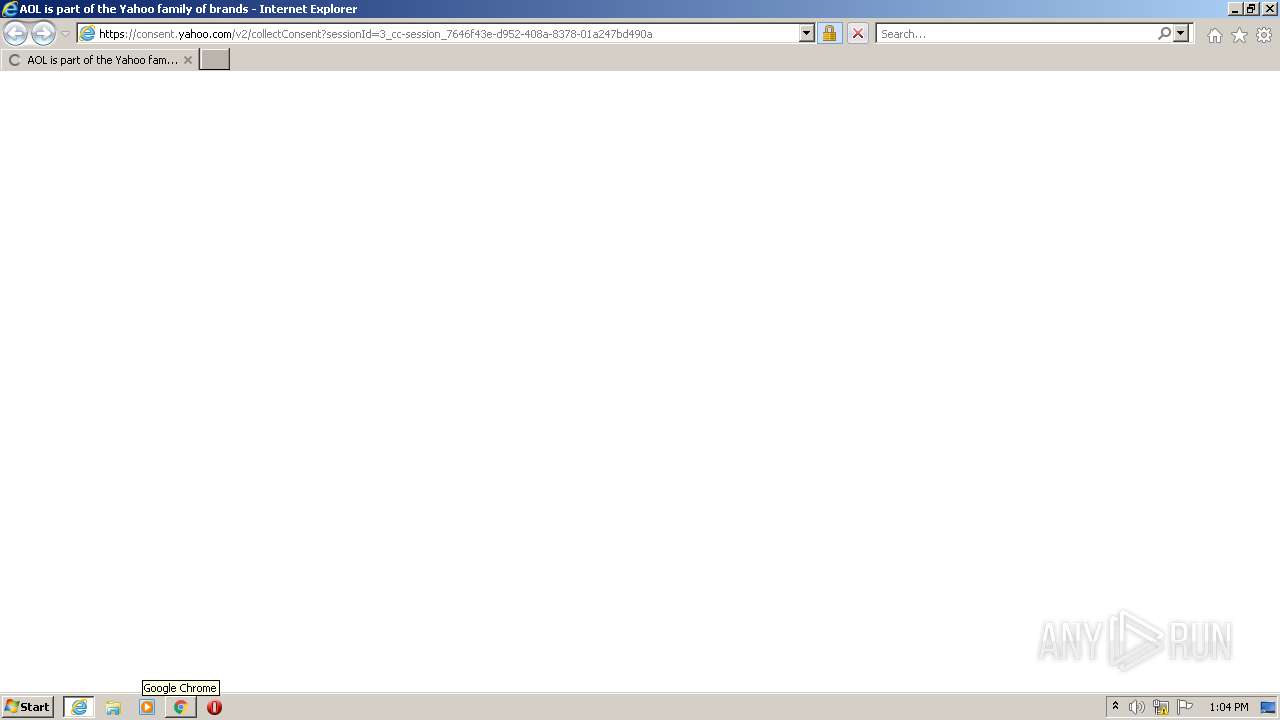Go back with the browser Back arrow
1280x720 pixels.
coord(15,34)
